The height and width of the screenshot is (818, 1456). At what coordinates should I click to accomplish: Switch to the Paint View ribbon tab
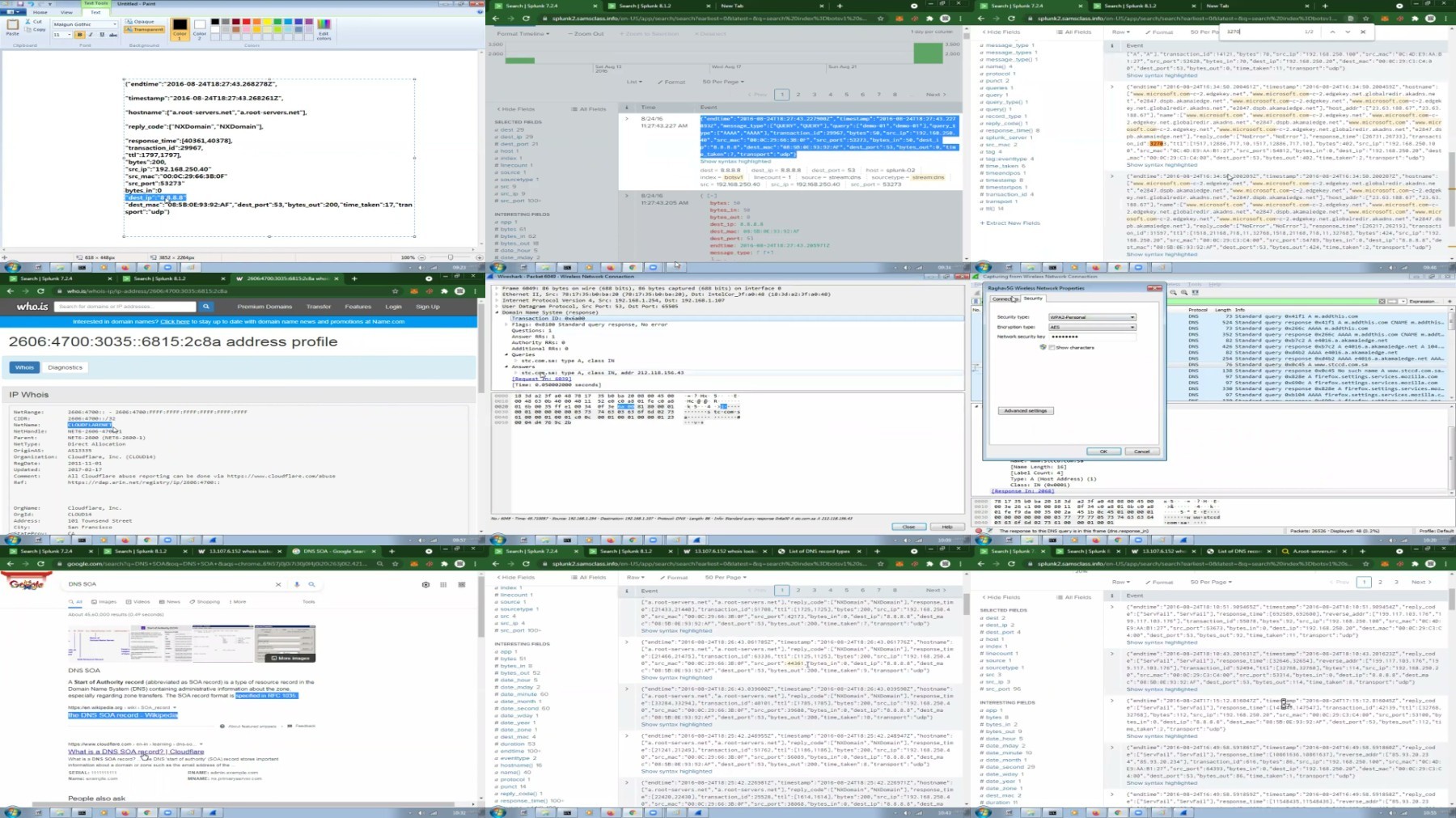66,12
